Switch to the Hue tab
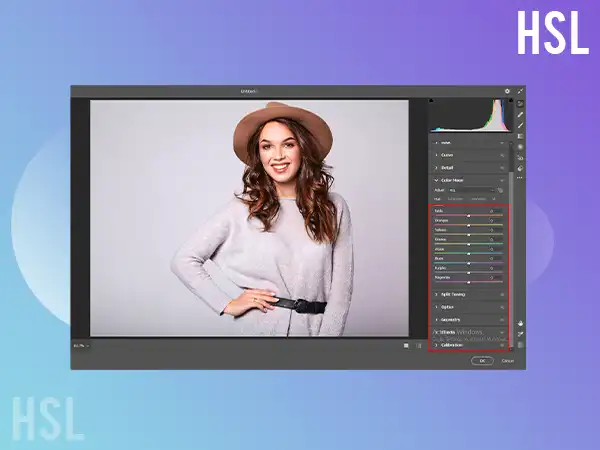600x450 pixels. (437, 198)
